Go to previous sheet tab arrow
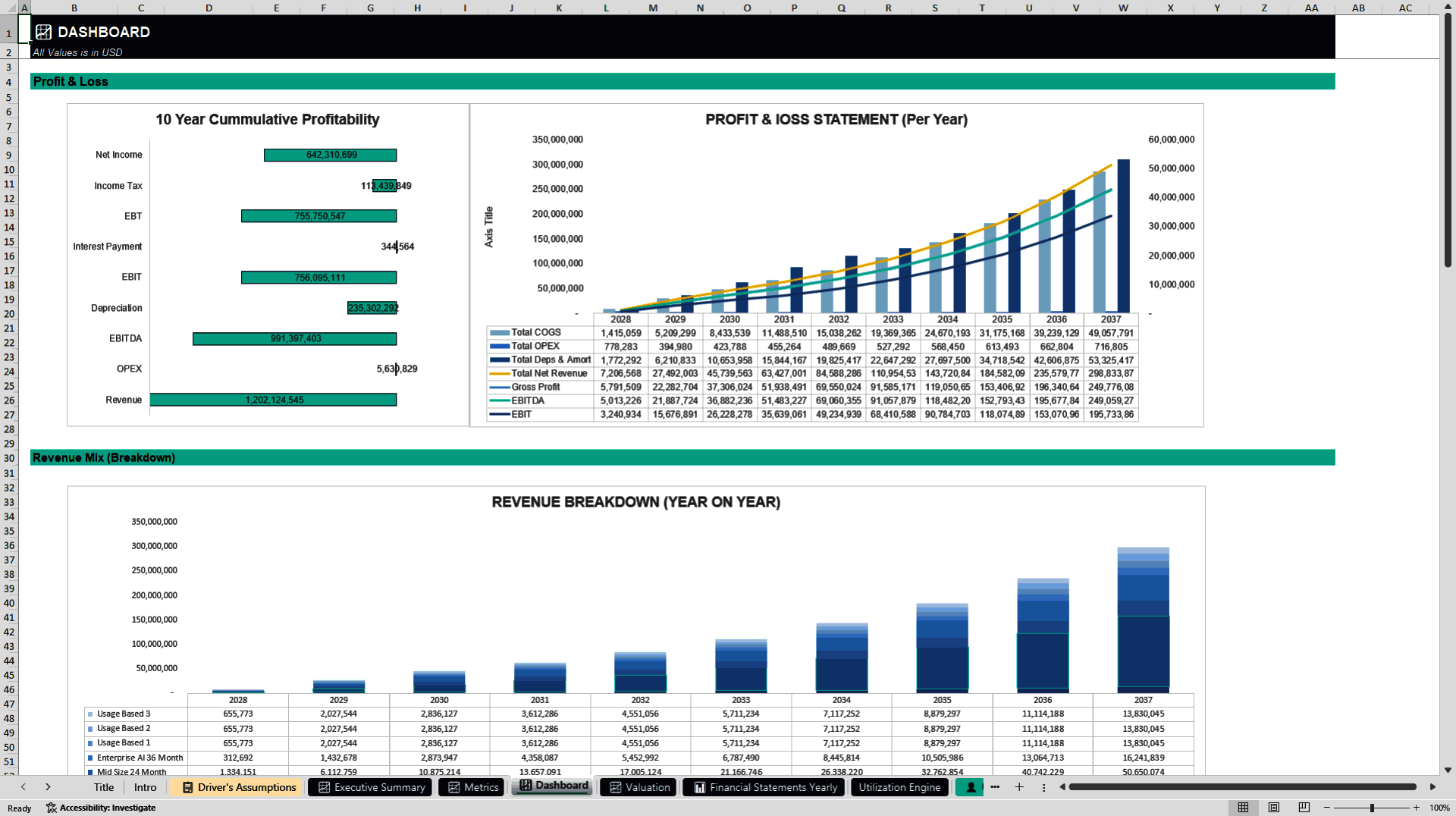The width and height of the screenshot is (1456, 816). 24,787
